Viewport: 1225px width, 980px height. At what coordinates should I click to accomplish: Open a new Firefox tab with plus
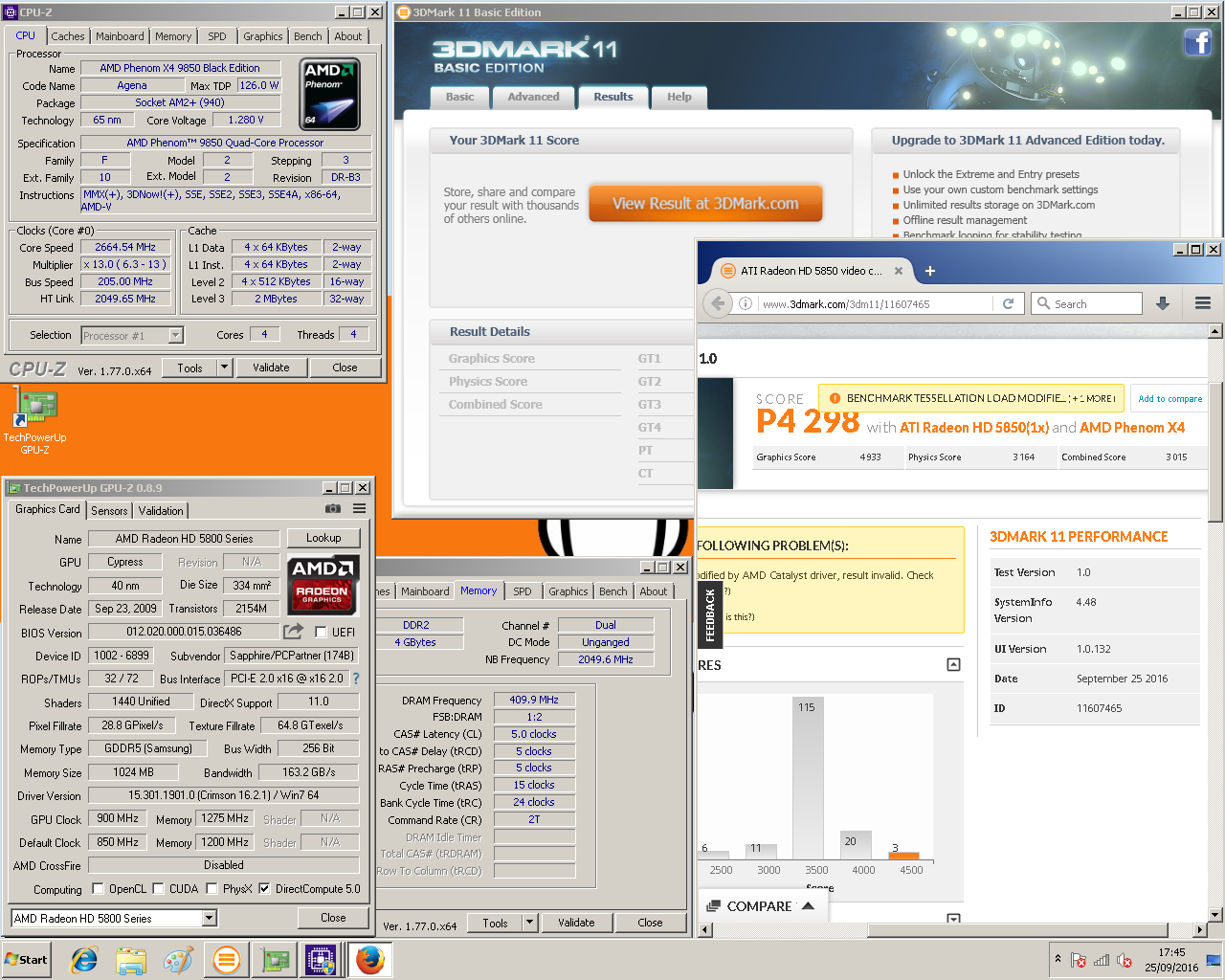929,271
